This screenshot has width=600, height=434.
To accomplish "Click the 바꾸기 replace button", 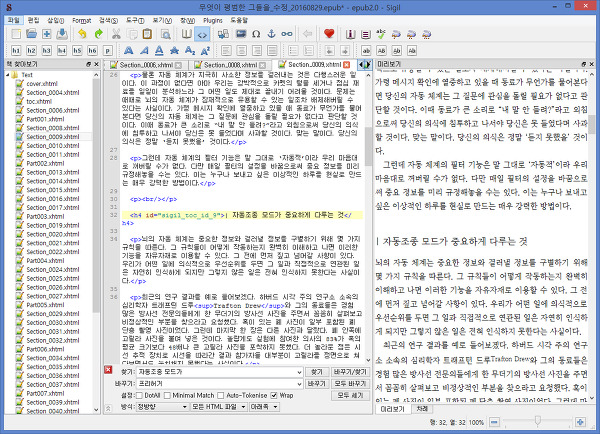I will (x=316, y=383).
